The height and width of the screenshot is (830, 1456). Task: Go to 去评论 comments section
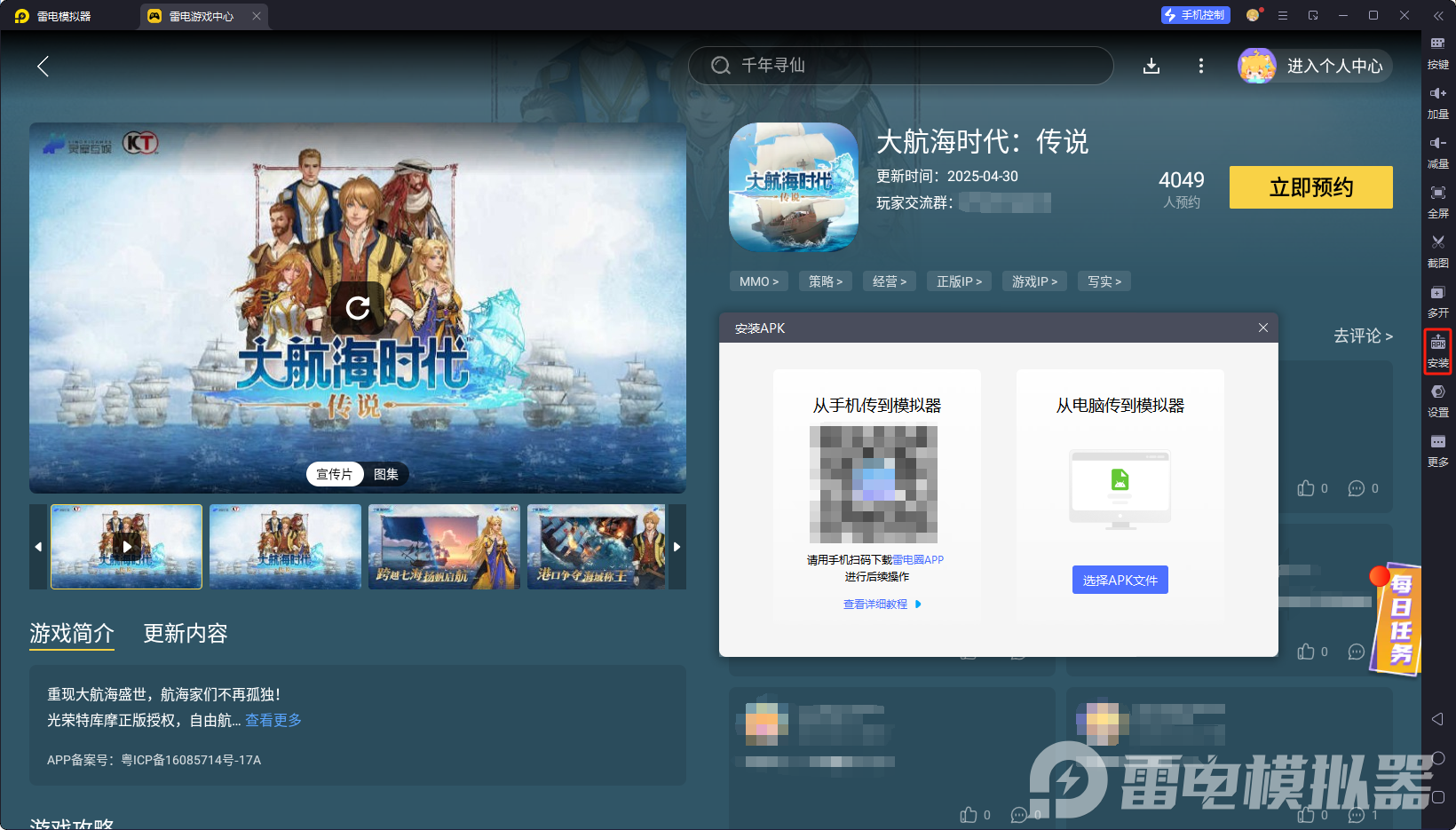(x=1363, y=336)
